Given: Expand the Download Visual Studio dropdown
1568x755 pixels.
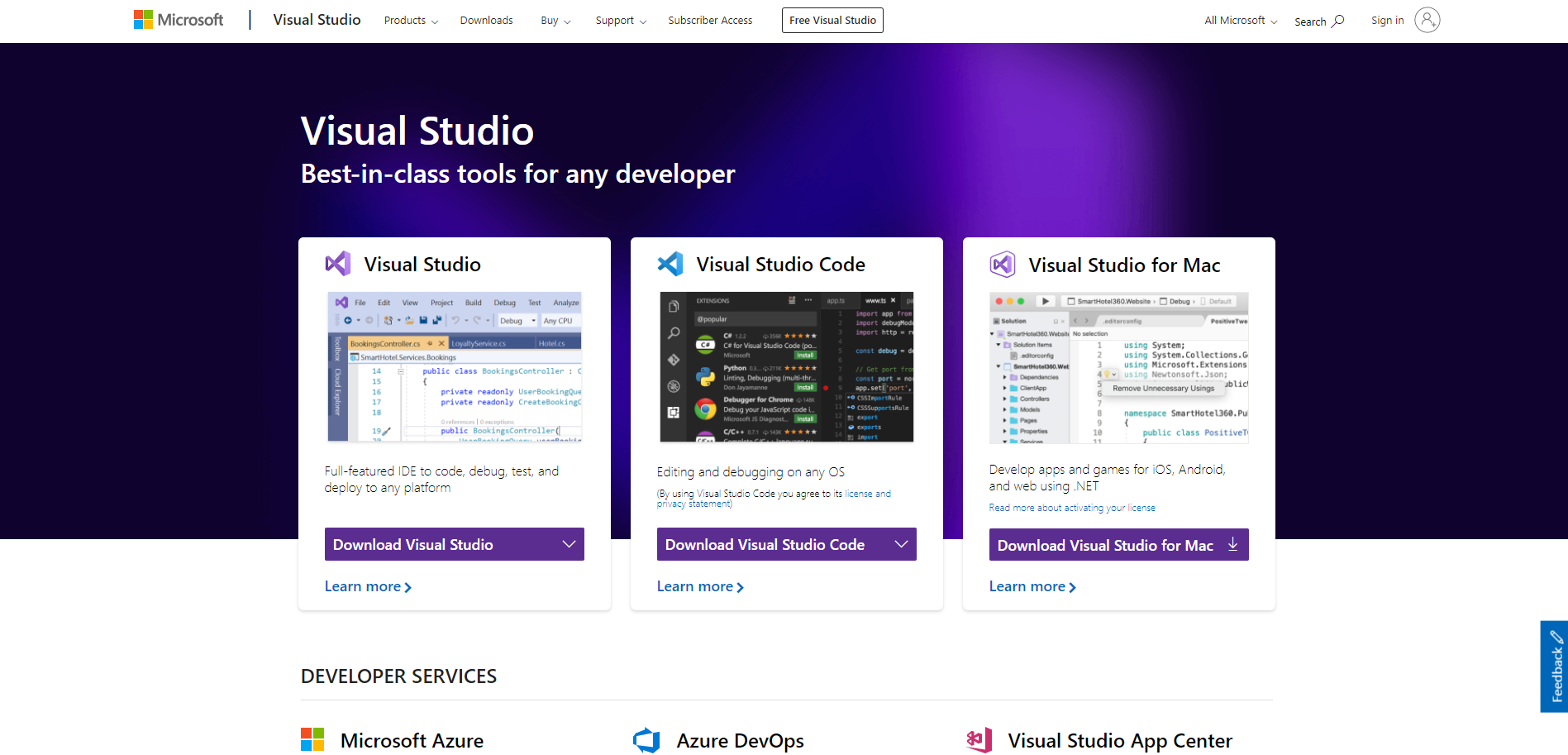Looking at the screenshot, I should tap(455, 544).
